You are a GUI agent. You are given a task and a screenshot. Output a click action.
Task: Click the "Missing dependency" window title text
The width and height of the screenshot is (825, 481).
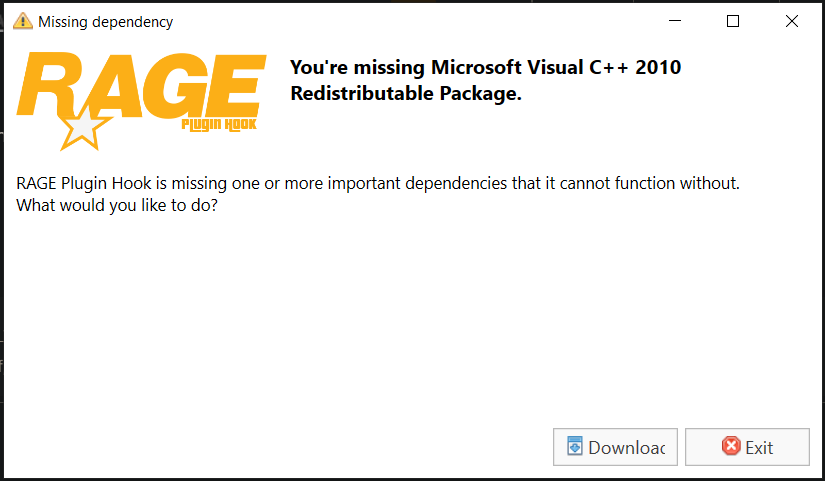[105, 21]
